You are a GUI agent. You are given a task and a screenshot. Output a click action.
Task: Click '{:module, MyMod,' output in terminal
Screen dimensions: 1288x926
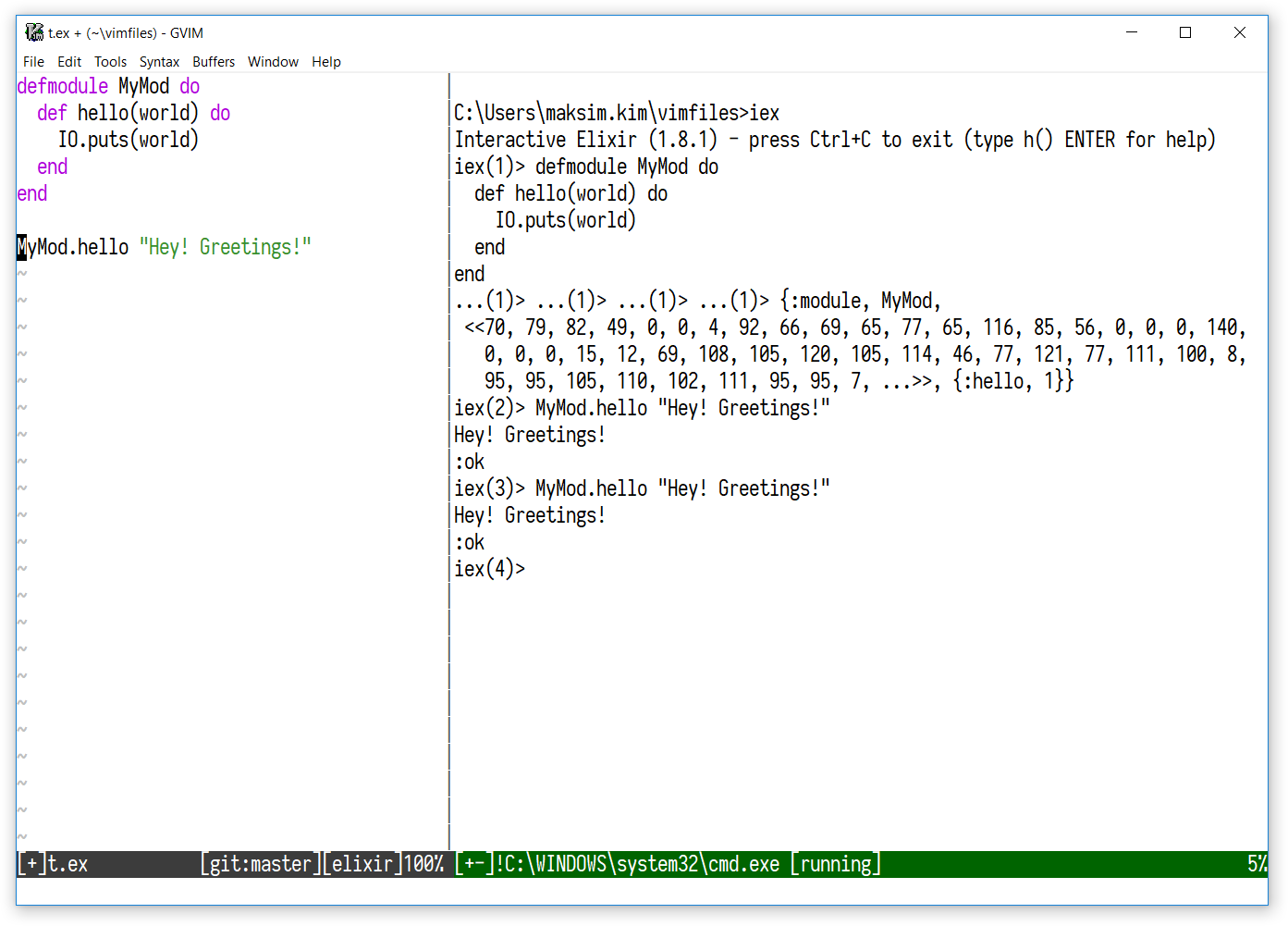click(861, 301)
